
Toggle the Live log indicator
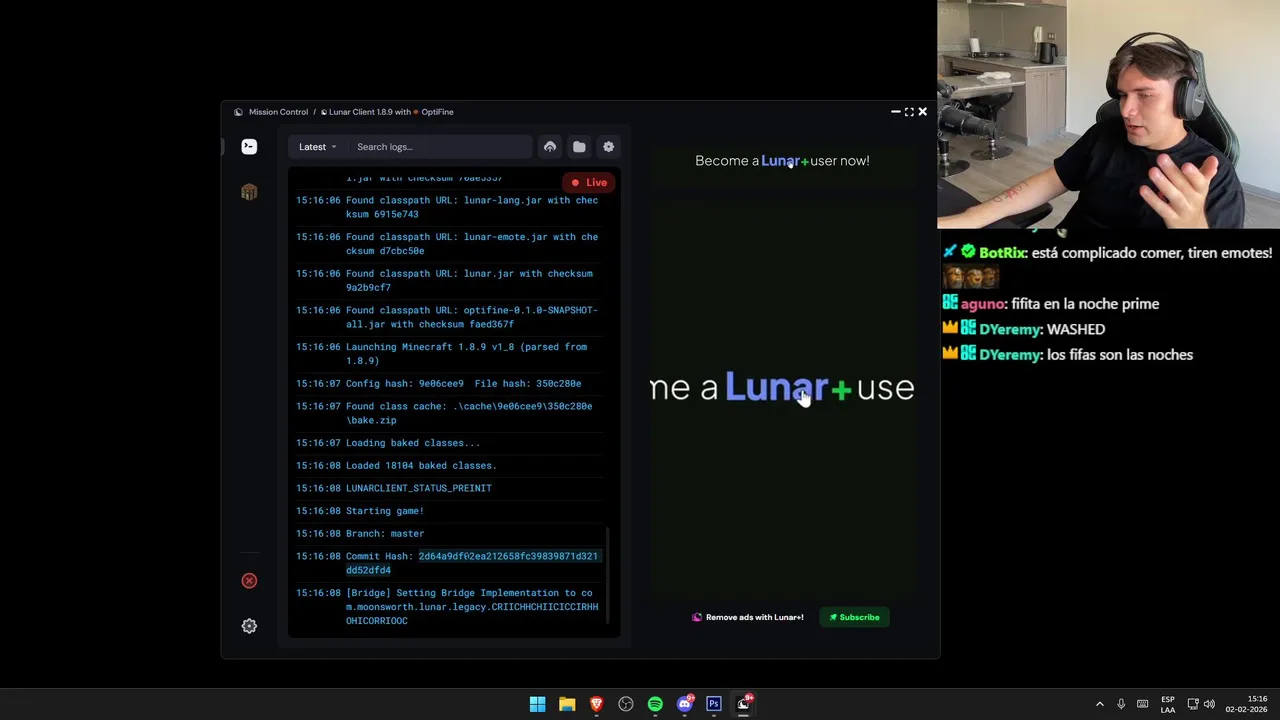(589, 182)
